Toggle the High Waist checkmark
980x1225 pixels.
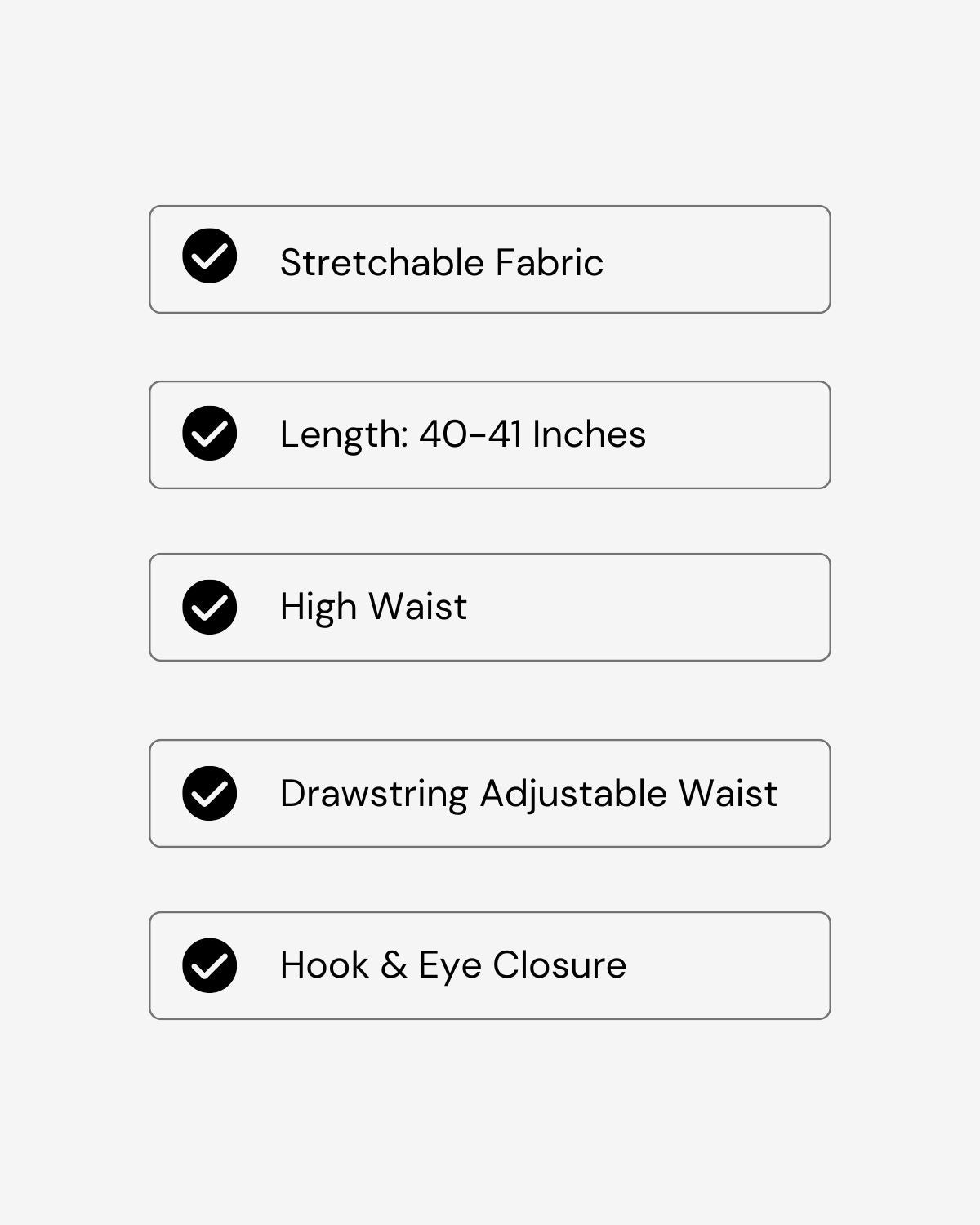[210, 607]
